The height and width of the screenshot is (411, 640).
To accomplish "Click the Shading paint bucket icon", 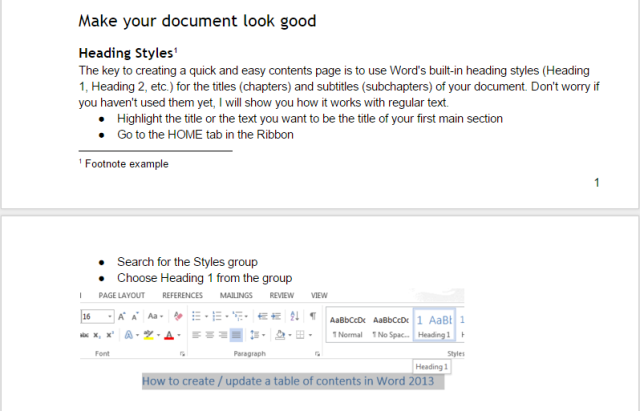I will pos(280,335).
